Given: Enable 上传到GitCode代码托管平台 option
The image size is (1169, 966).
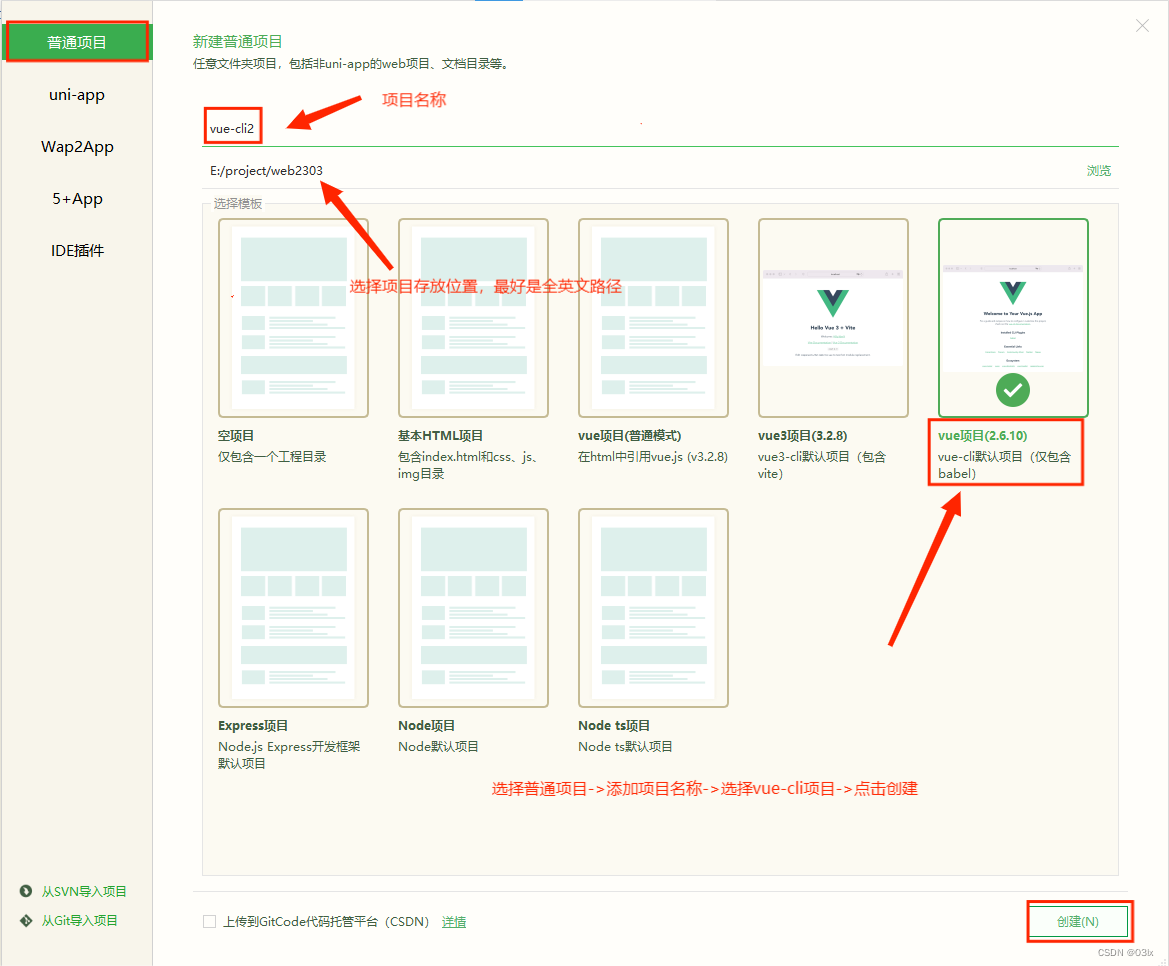Looking at the screenshot, I should [211, 921].
